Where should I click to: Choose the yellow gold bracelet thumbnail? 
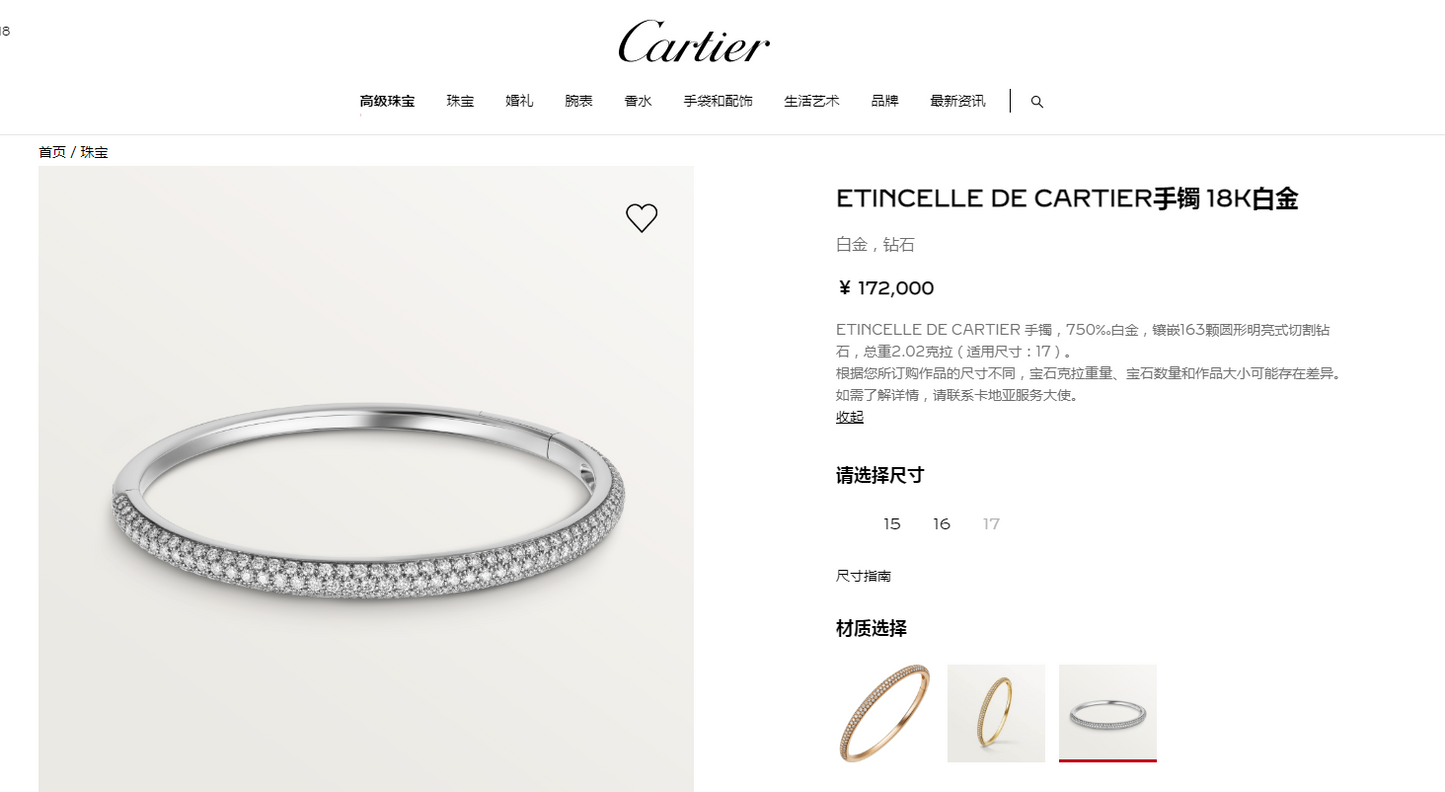tap(996, 713)
